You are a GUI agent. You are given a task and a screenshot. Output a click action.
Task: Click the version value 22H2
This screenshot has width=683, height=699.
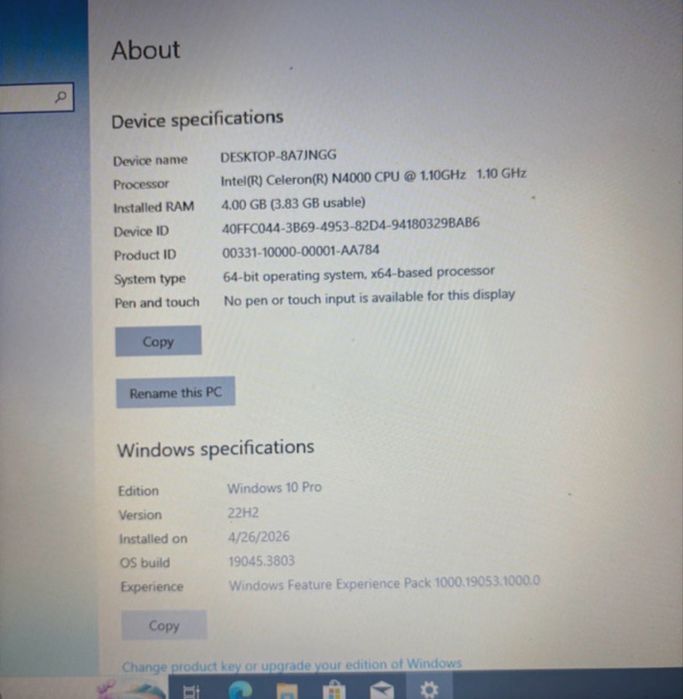coord(243,513)
